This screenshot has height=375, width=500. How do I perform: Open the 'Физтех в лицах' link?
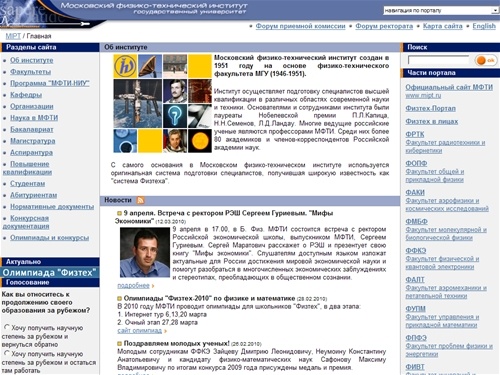[432, 121]
